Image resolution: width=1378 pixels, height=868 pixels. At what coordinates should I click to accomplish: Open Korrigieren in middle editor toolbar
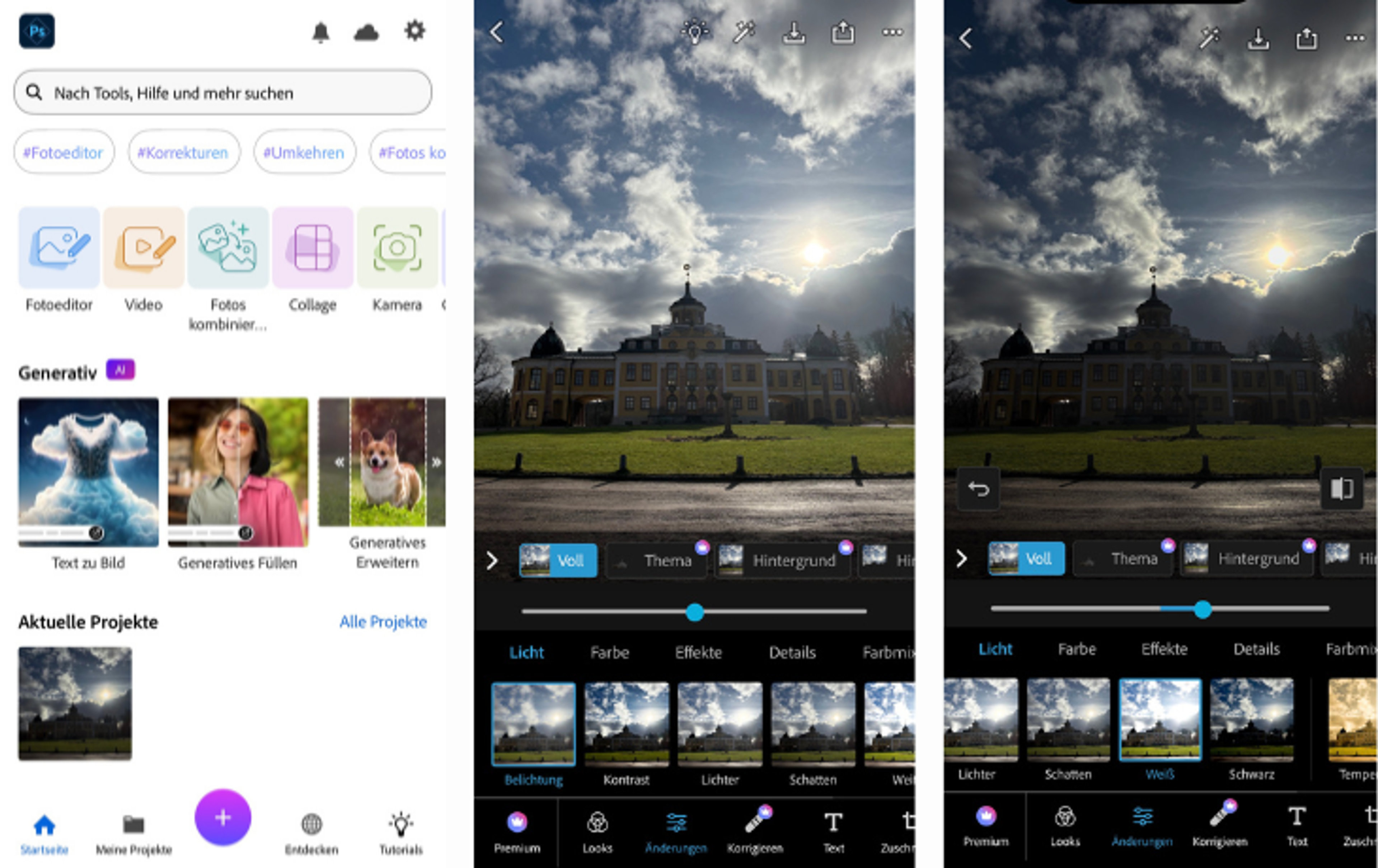(755, 830)
